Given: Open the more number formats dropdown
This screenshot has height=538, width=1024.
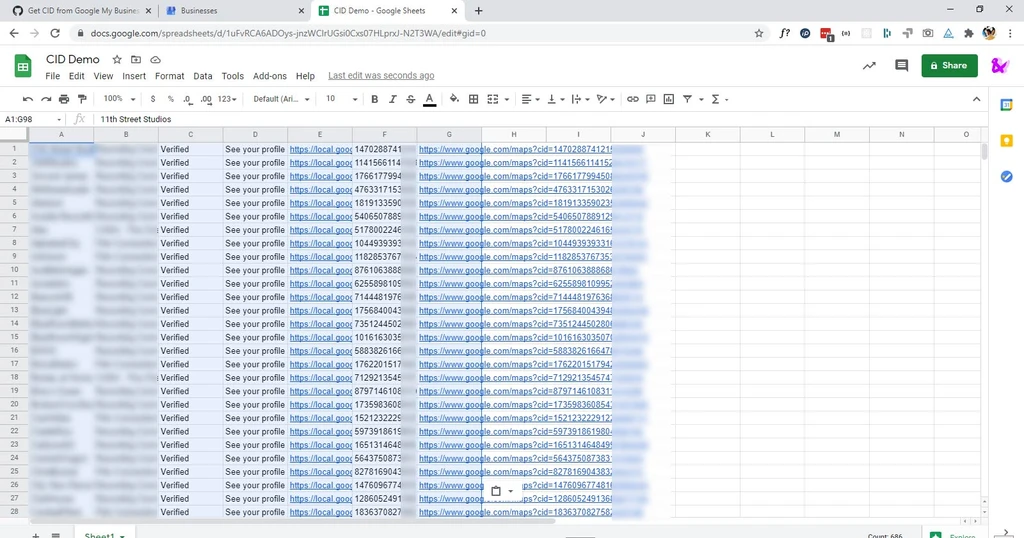Looking at the screenshot, I should [x=227, y=99].
